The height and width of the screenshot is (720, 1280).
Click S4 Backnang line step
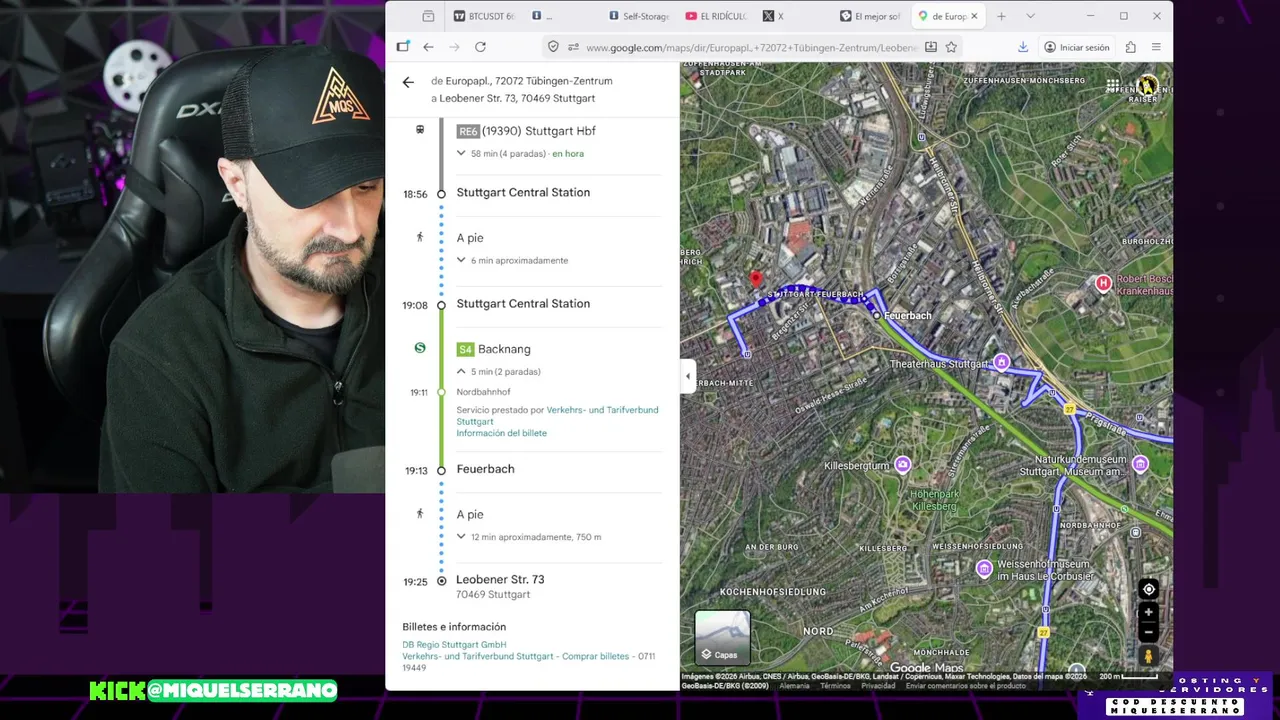coord(494,349)
